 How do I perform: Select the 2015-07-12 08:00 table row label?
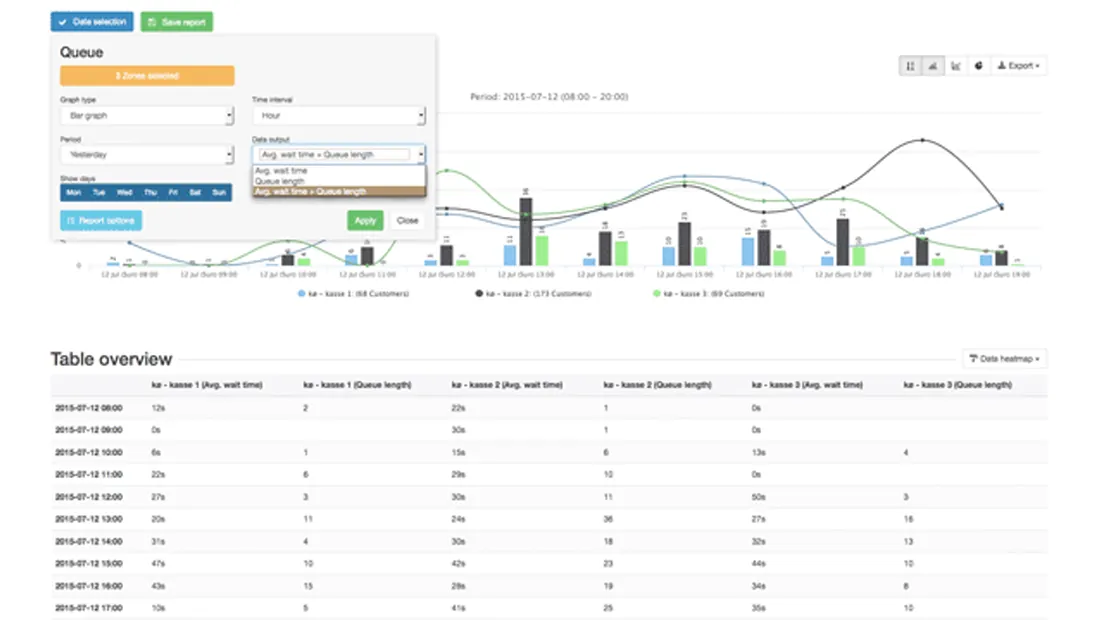click(89, 408)
